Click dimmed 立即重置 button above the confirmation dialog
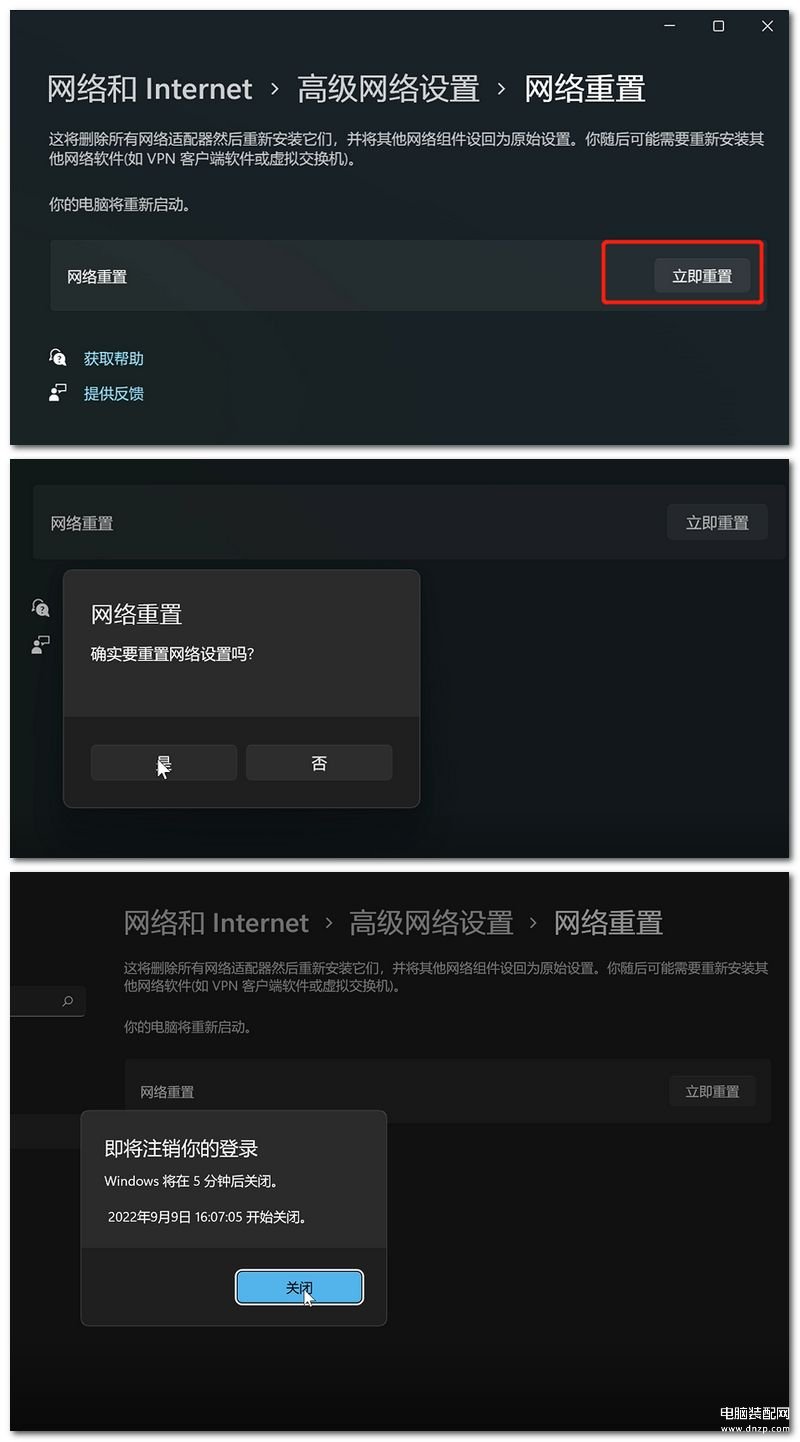 click(x=717, y=523)
